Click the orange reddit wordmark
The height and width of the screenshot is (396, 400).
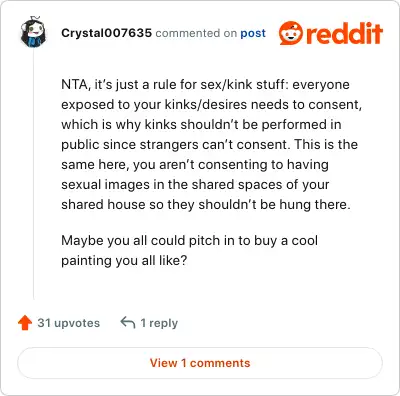point(344,33)
